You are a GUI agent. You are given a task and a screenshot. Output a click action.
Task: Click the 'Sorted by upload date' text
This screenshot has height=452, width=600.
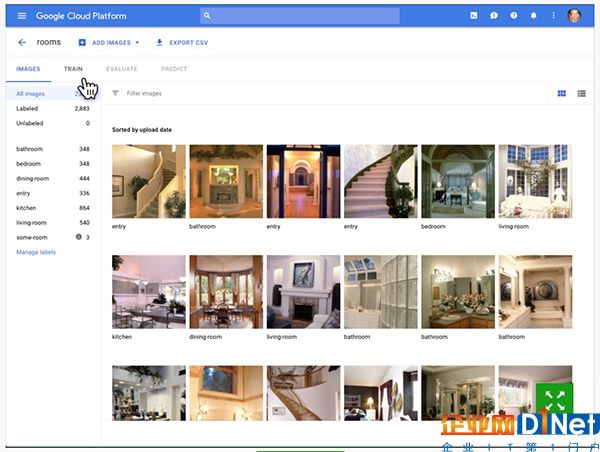click(142, 130)
